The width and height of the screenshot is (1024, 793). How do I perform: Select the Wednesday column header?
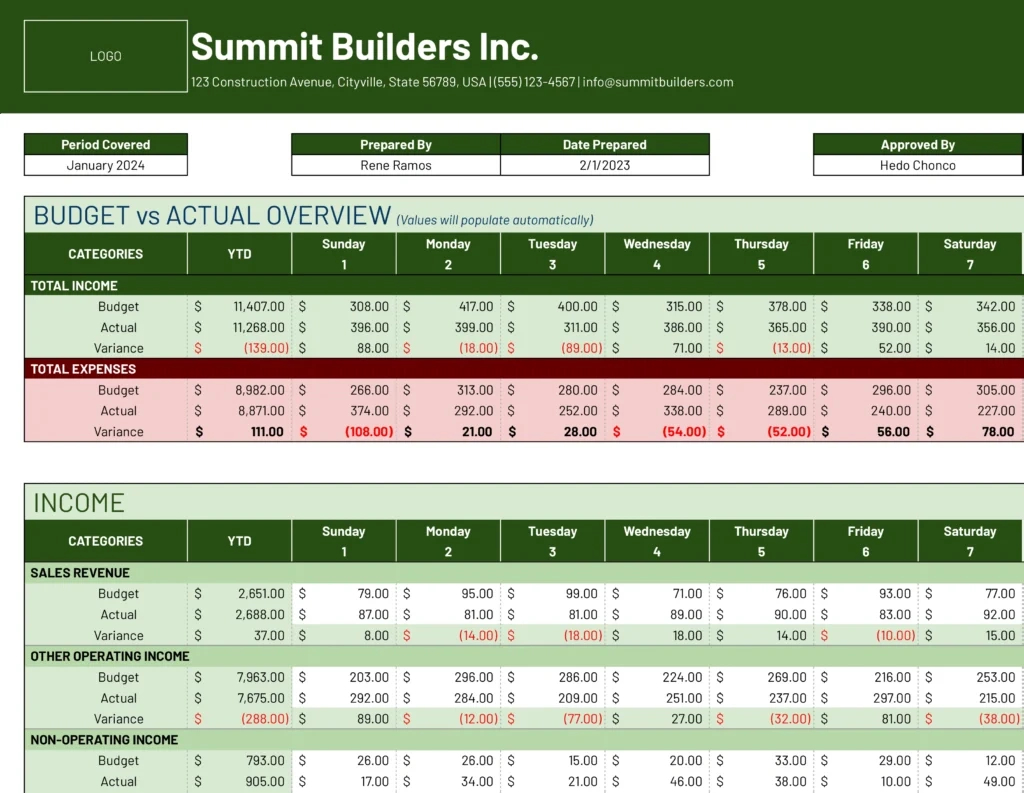[656, 252]
